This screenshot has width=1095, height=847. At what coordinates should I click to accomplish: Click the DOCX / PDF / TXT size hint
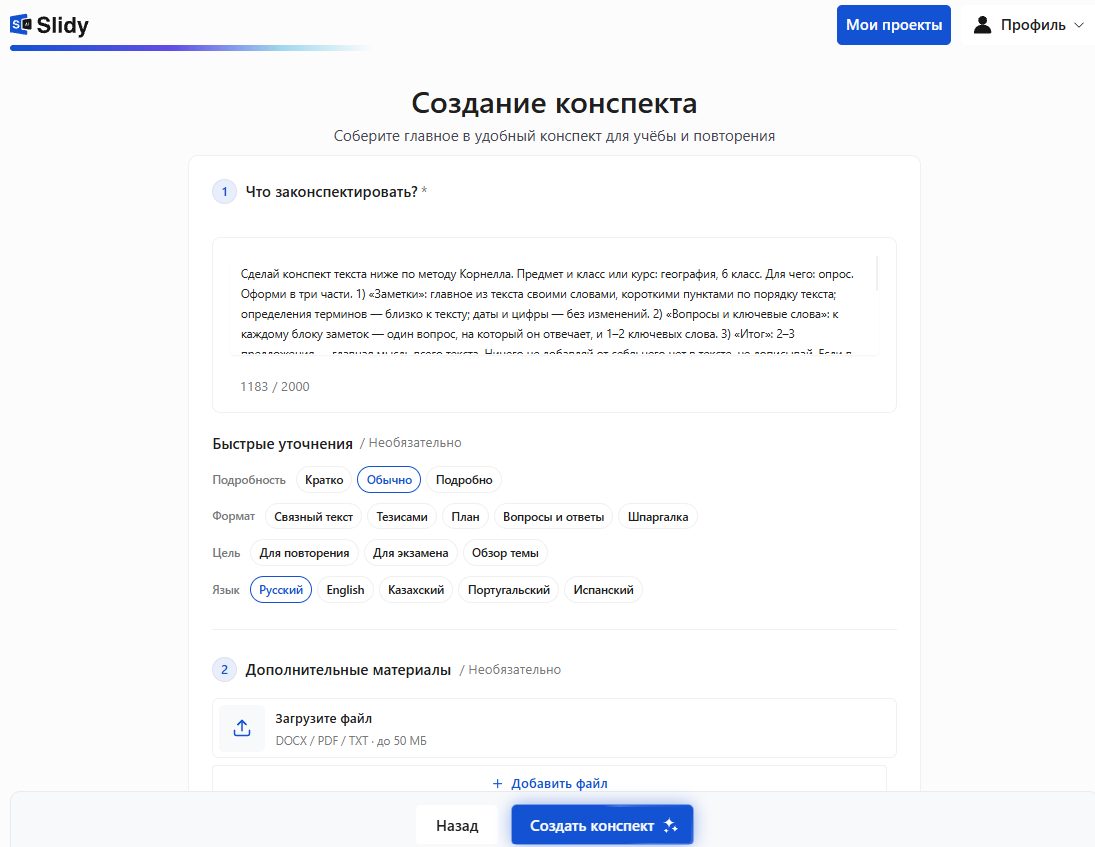coord(351,741)
